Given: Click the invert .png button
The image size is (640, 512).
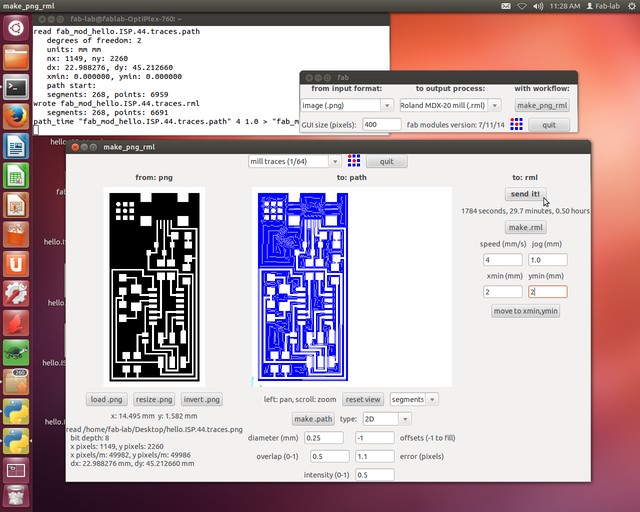Looking at the screenshot, I should (202, 399).
